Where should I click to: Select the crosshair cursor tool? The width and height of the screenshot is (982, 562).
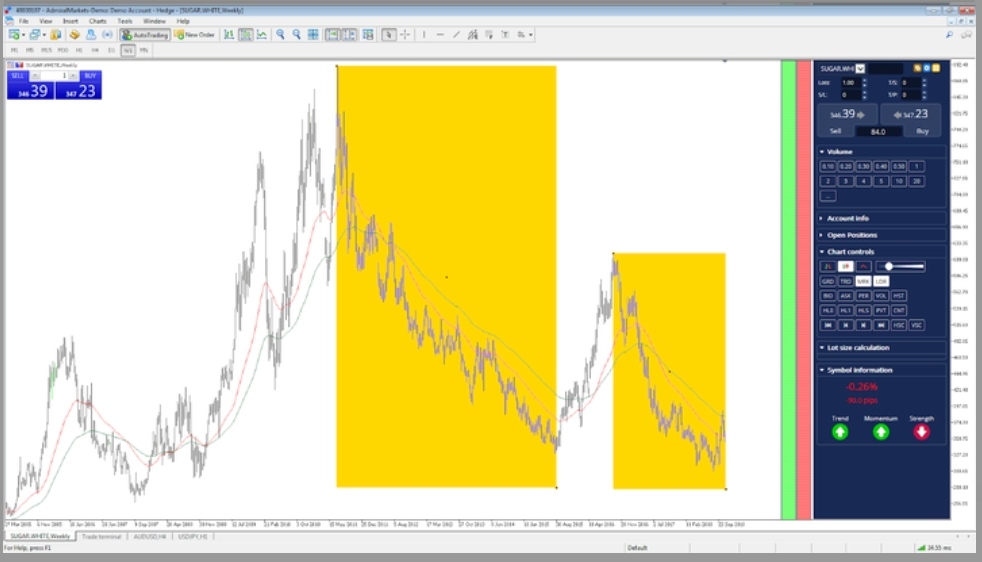405,34
